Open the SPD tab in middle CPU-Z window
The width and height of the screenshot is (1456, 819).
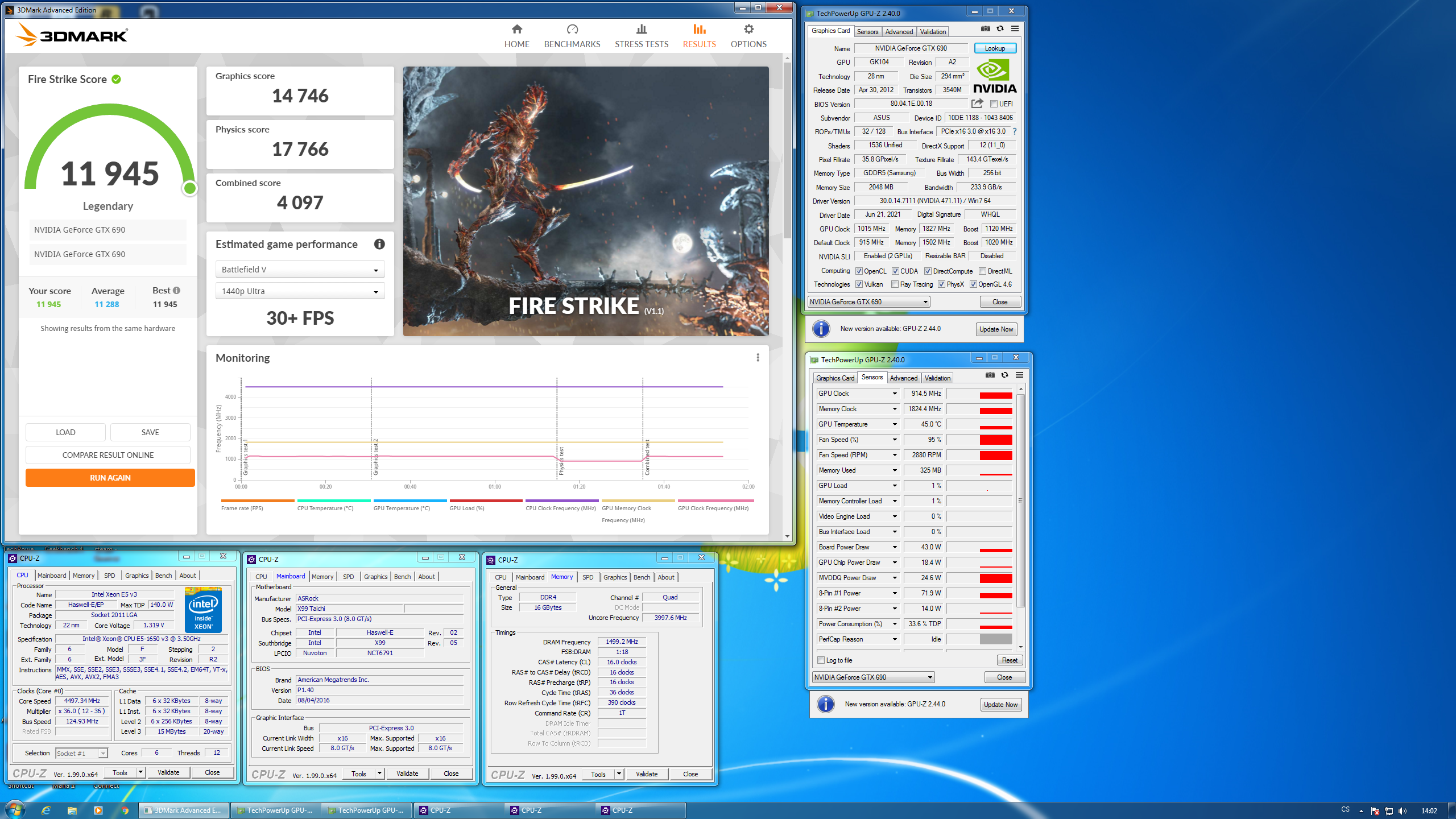pos(348,577)
